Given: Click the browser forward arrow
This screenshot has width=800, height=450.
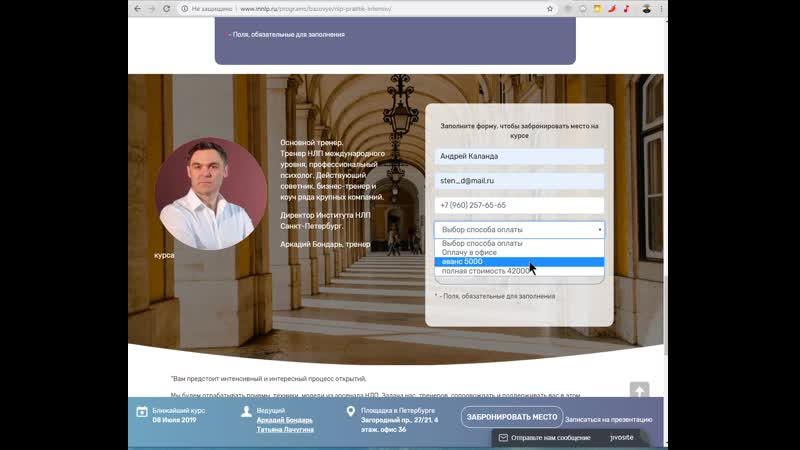Looking at the screenshot, I should (152, 9).
